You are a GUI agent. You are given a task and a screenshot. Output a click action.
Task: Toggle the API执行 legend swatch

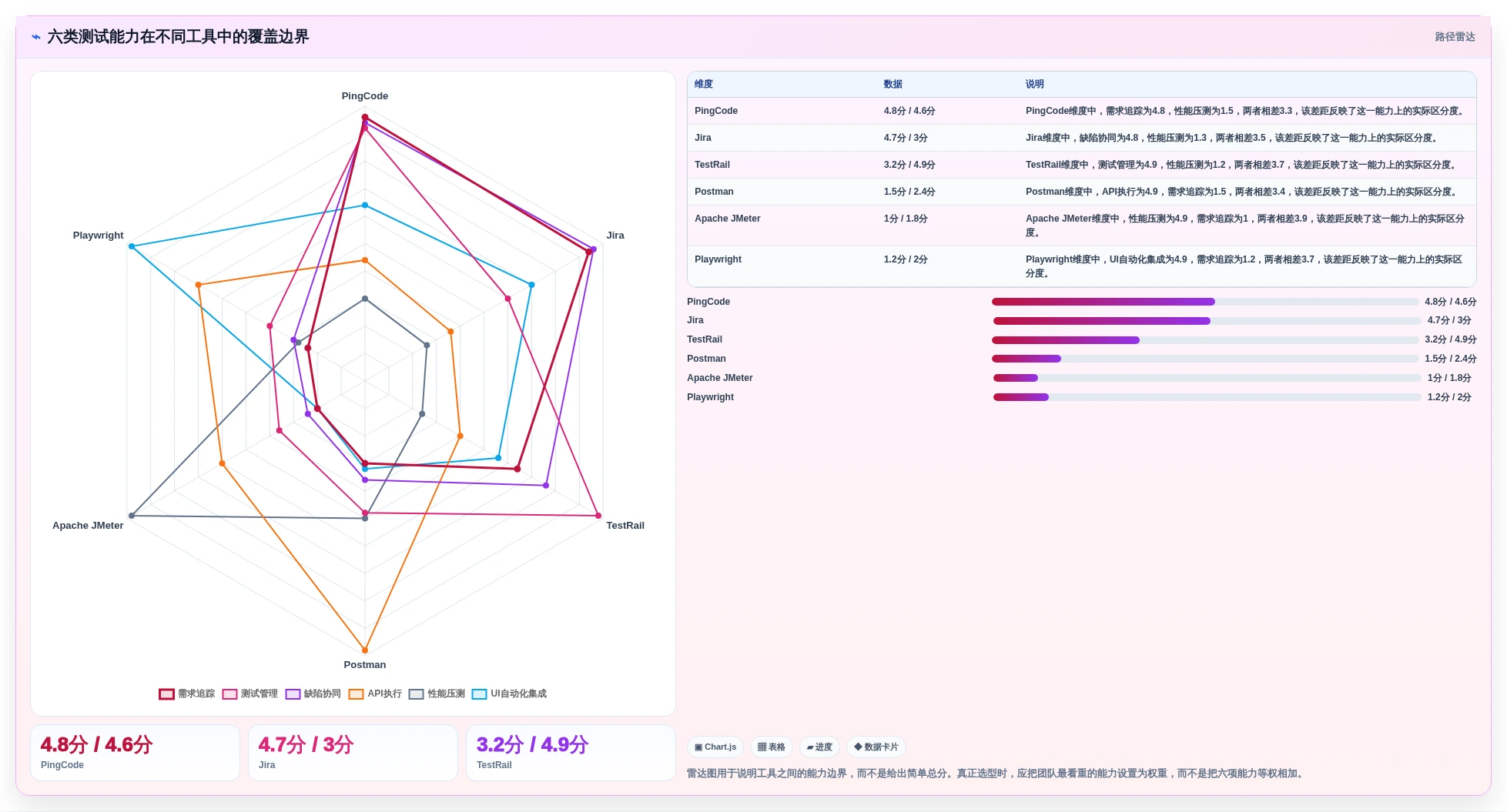[x=356, y=693]
